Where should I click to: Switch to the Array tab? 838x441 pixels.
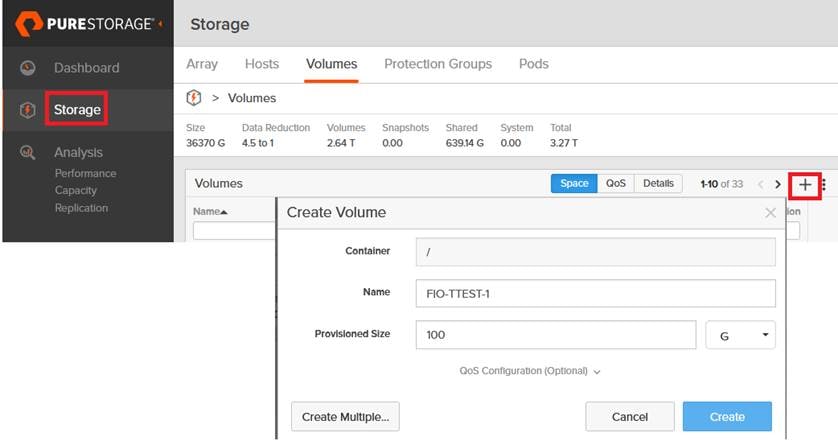click(x=202, y=64)
